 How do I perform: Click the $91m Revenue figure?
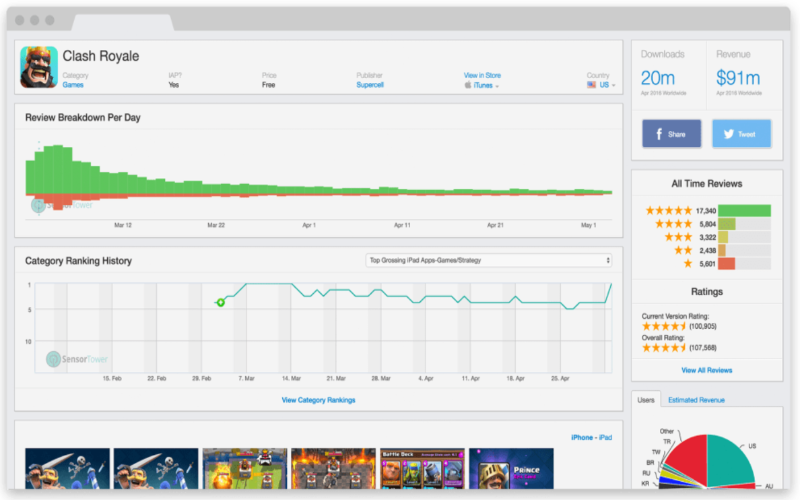pos(738,78)
